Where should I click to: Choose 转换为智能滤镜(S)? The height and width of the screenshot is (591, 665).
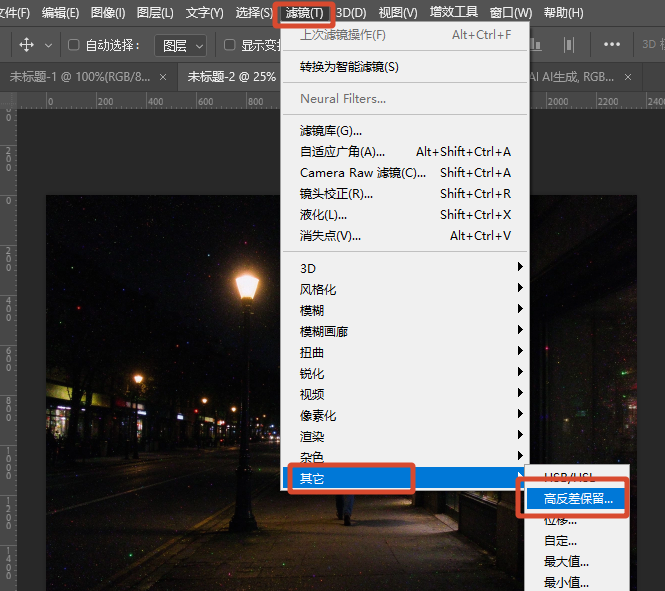(x=405, y=67)
